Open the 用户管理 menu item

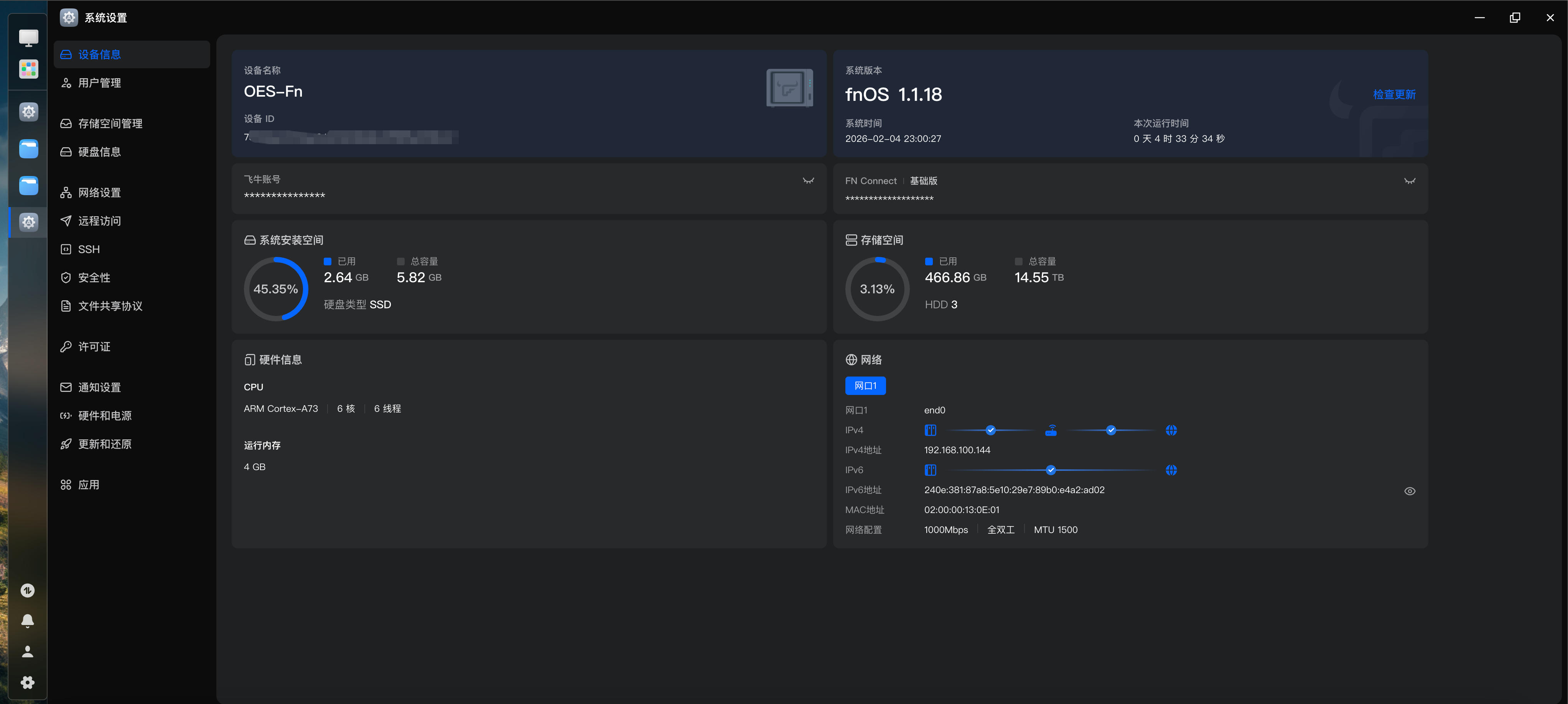coord(99,83)
